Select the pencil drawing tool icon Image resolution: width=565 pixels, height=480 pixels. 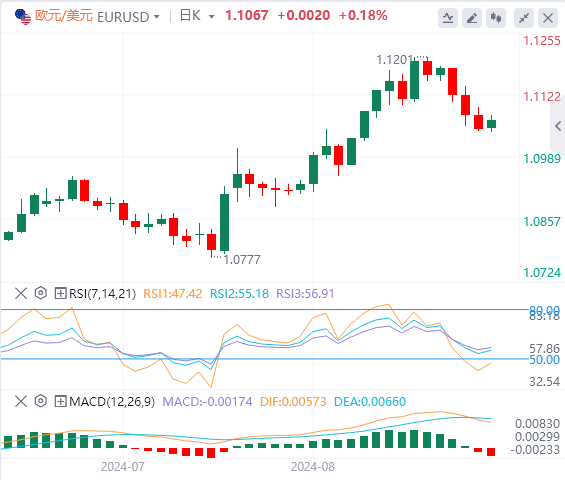472,18
